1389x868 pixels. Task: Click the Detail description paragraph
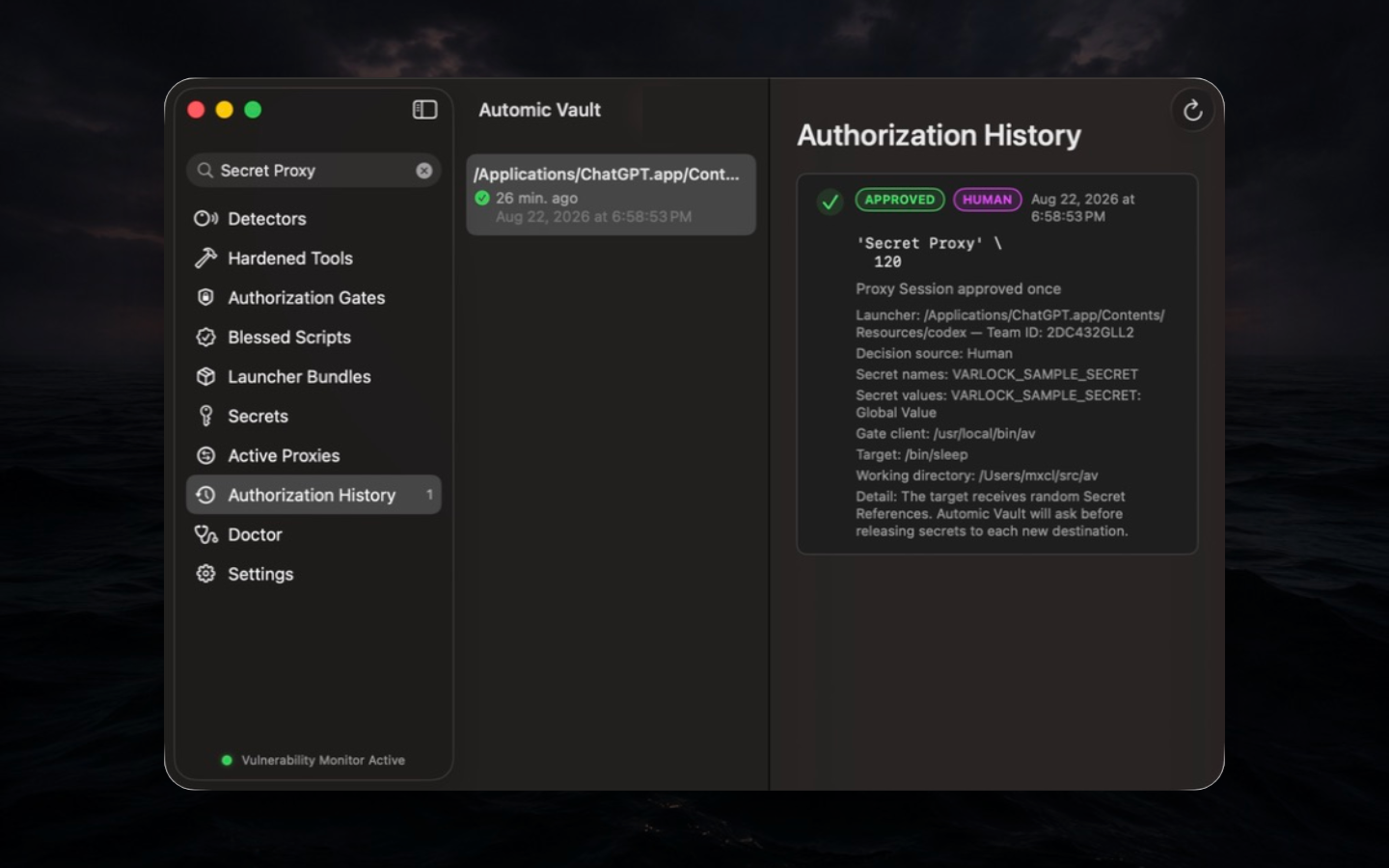pos(992,514)
